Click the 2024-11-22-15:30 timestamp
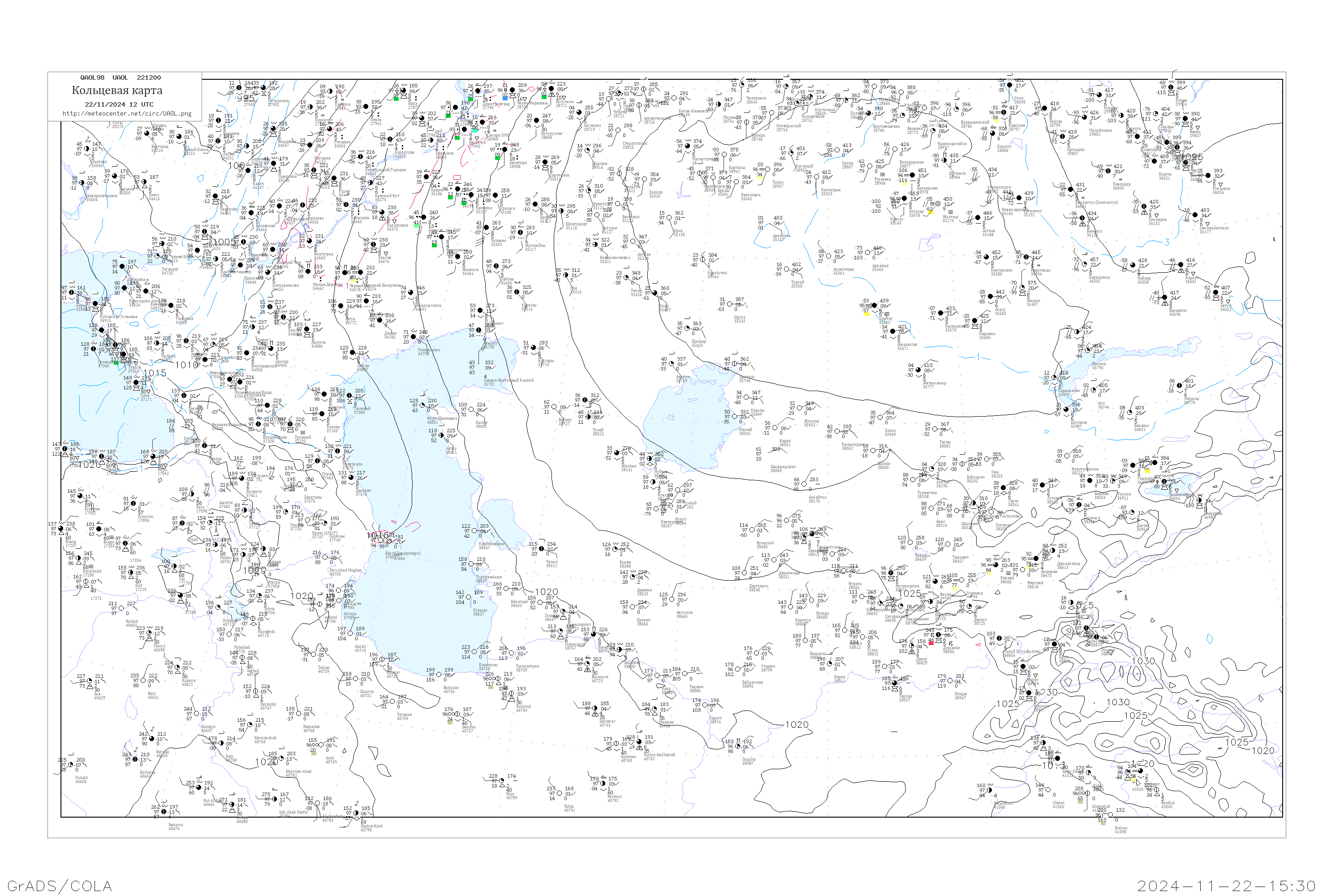This screenshot has height=896, width=1344. (1226, 885)
